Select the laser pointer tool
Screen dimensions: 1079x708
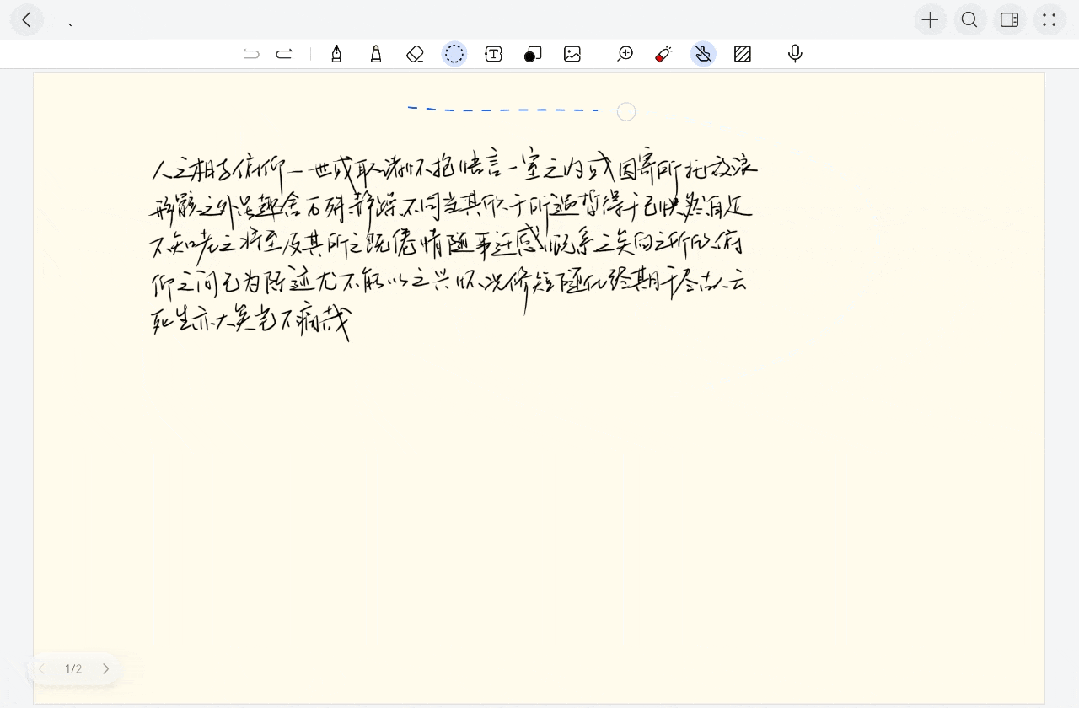(x=663, y=54)
